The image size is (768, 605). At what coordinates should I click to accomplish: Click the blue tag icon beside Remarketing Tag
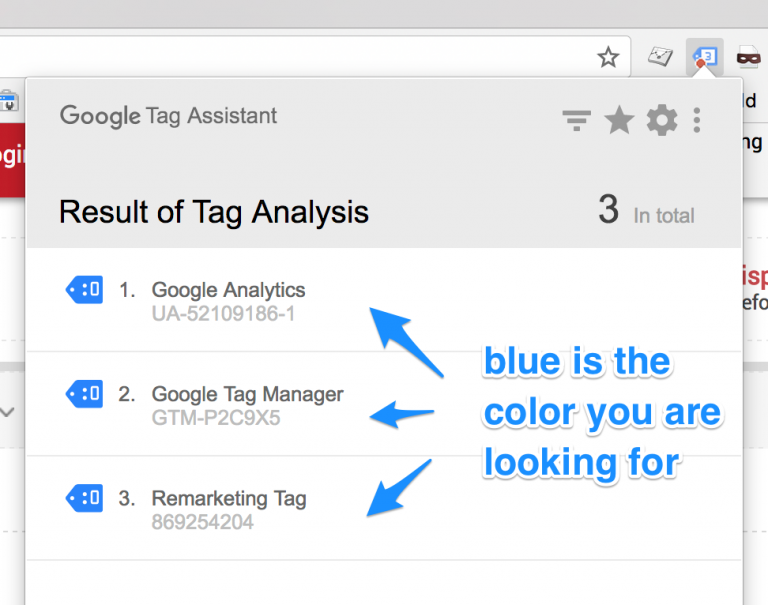tap(84, 498)
